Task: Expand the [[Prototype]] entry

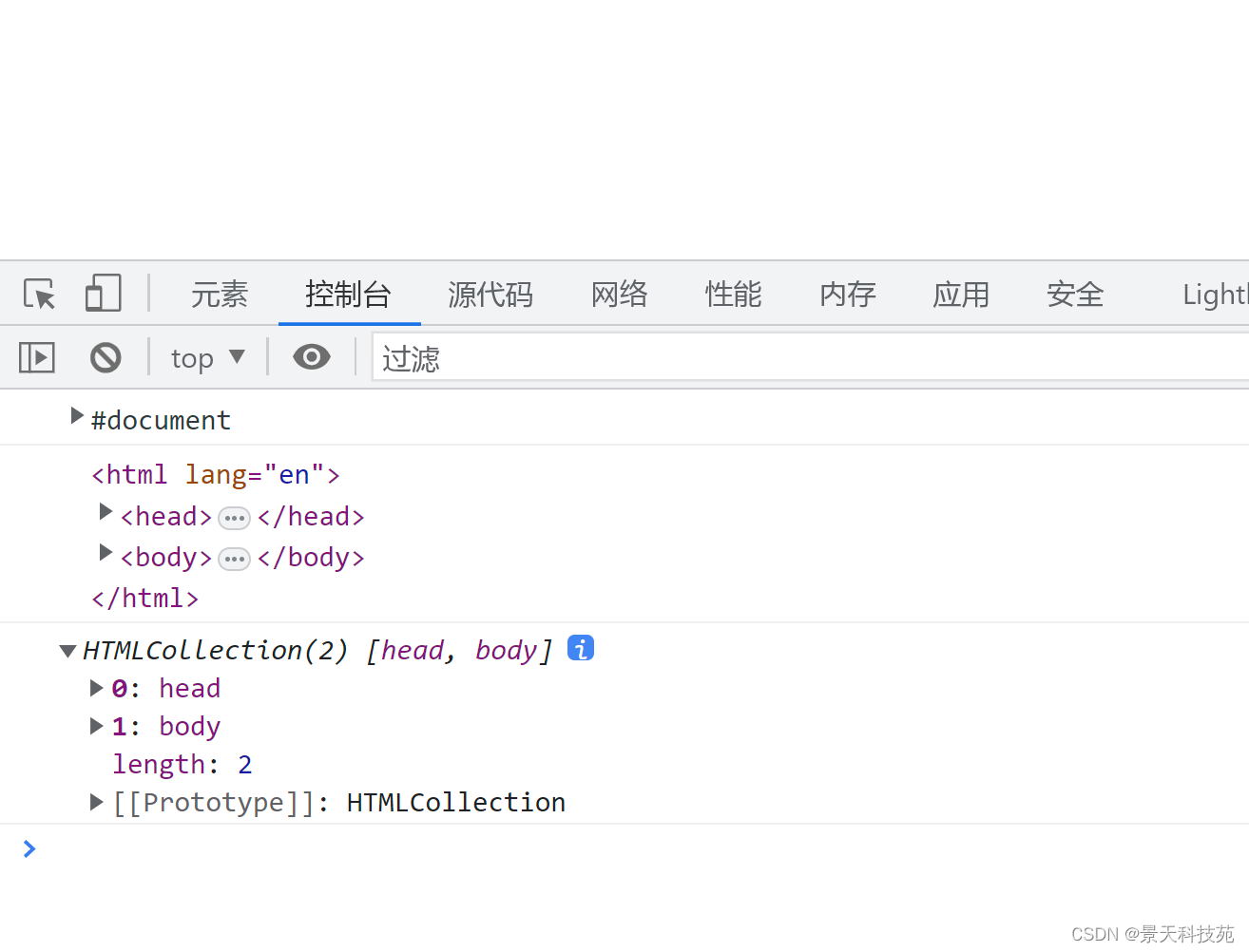Action: pyautogui.click(x=95, y=801)
